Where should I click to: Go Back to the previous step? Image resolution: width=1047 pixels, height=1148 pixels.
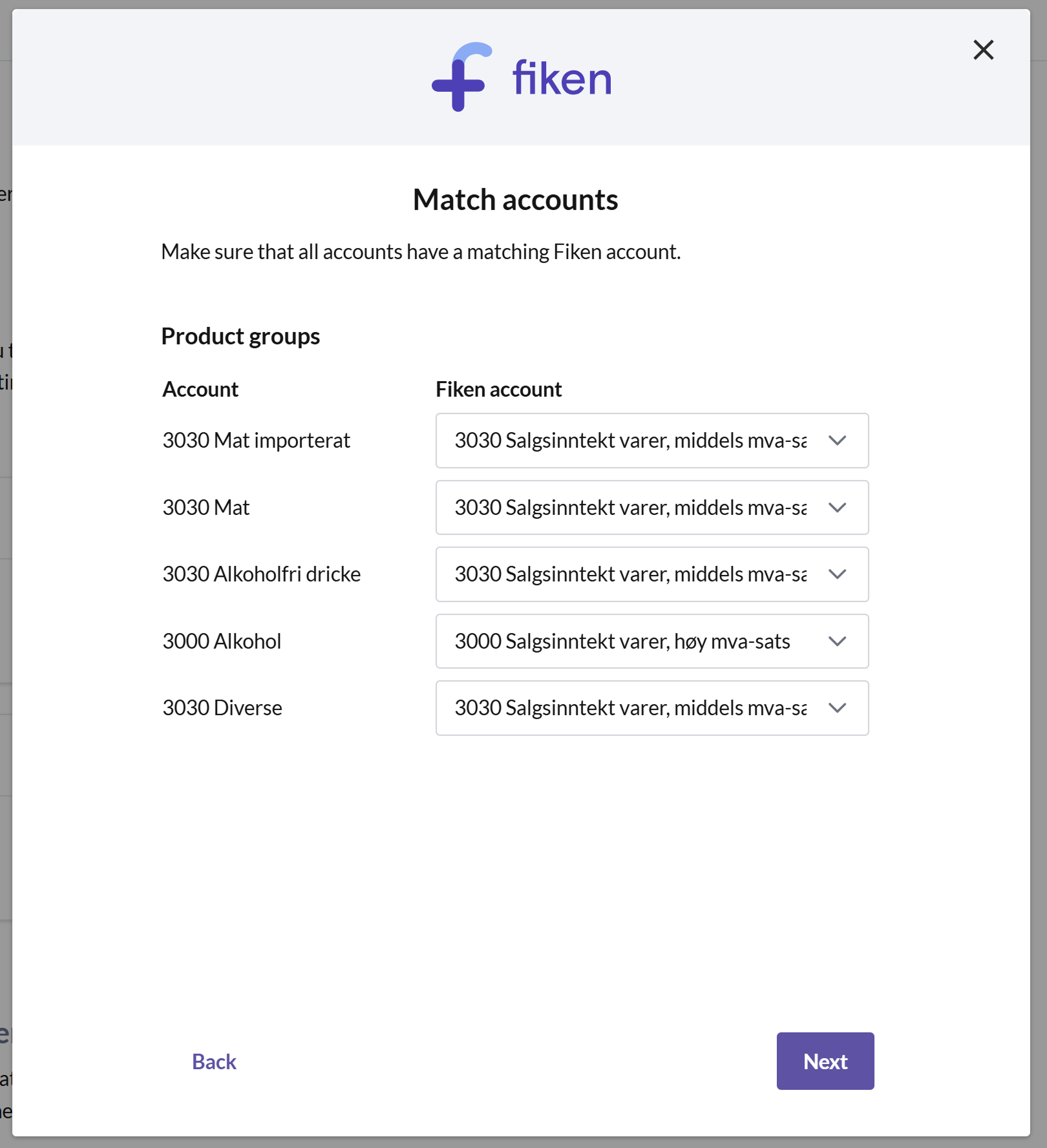(x=214, y=1061)
